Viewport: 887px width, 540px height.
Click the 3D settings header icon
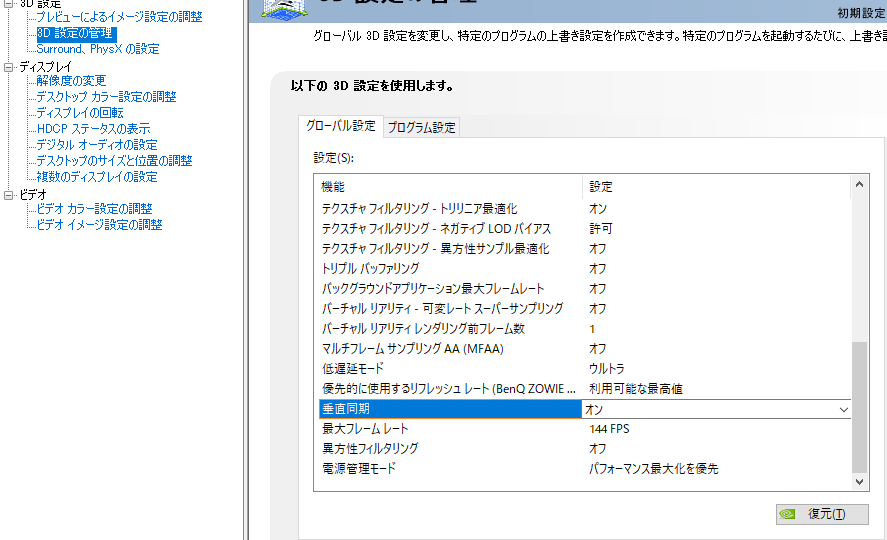click(285, 9)
